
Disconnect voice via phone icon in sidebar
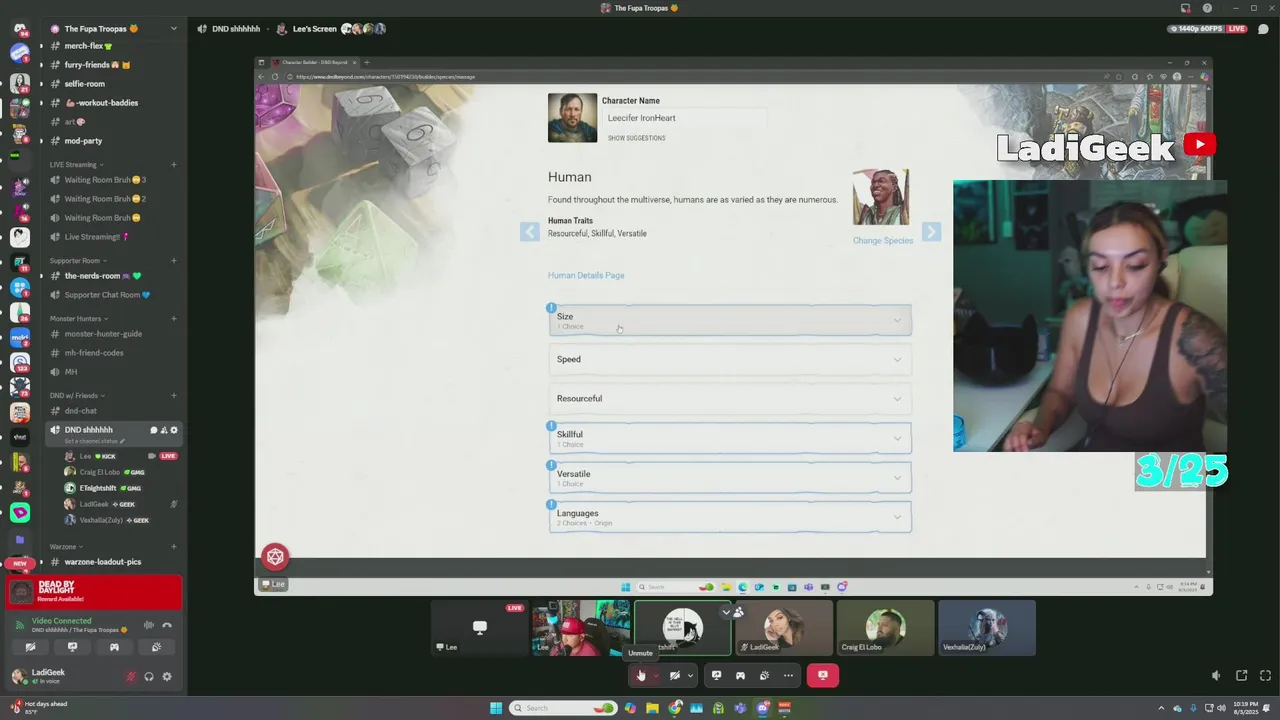pos(167,625)
